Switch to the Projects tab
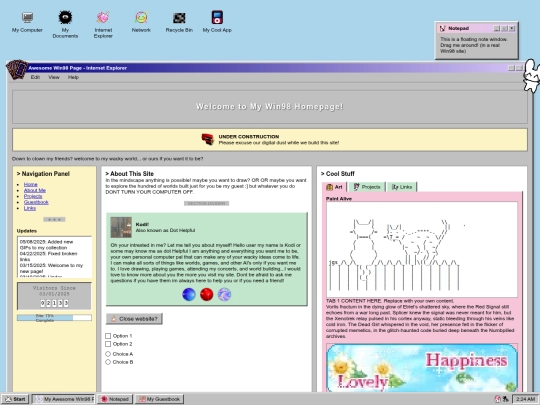Screen dimensions: 540x405 [x=367, y=187]
